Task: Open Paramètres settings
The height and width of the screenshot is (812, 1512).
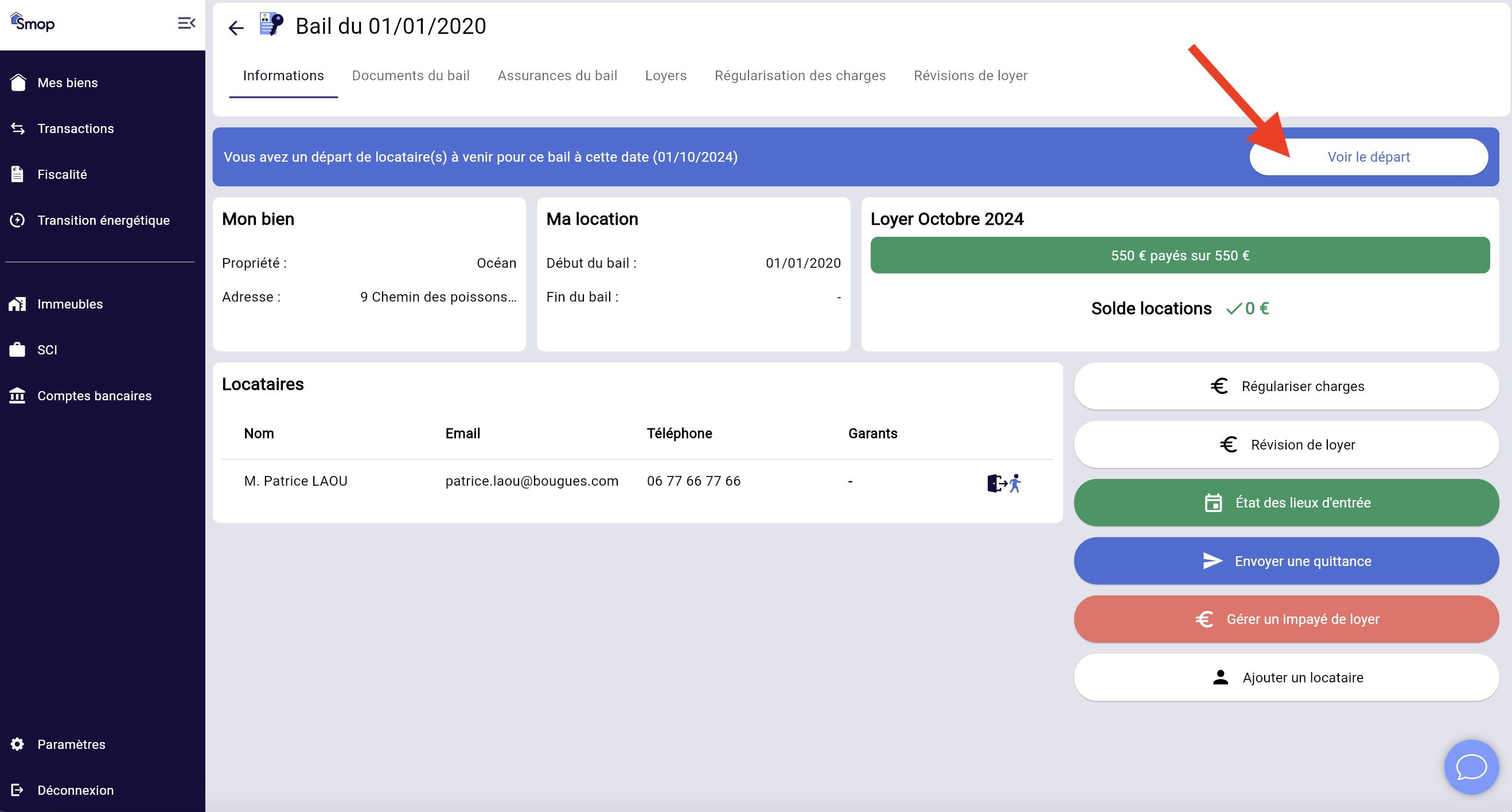Action: click(x=71, y=744)
